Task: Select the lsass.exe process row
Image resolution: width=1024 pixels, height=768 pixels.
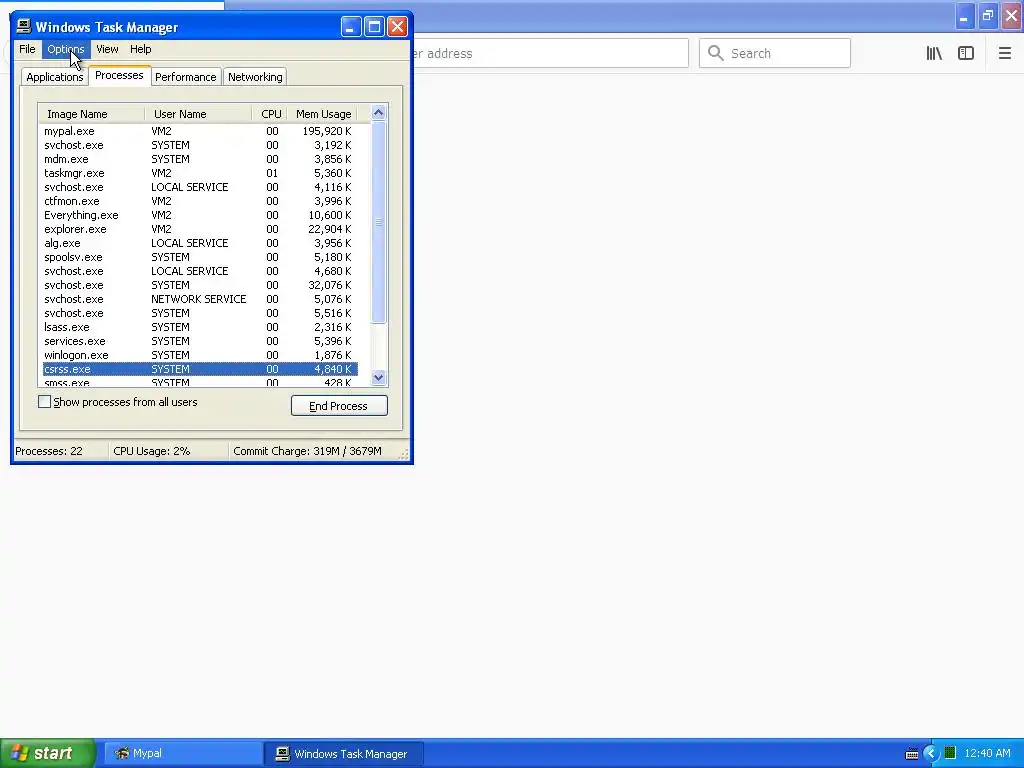Action: coord(200,327)
